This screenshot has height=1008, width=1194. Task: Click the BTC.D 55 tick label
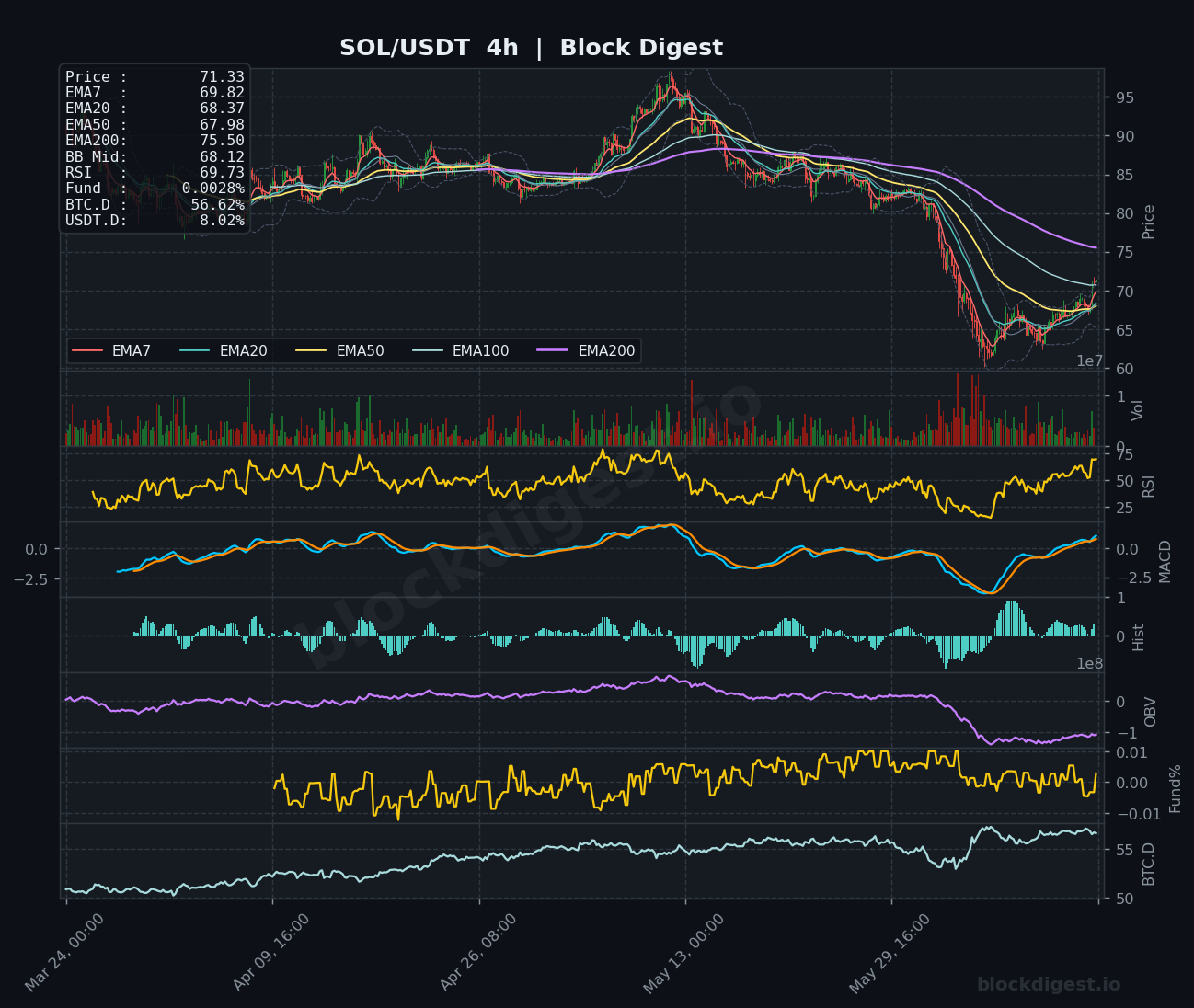click(1124, 850)
